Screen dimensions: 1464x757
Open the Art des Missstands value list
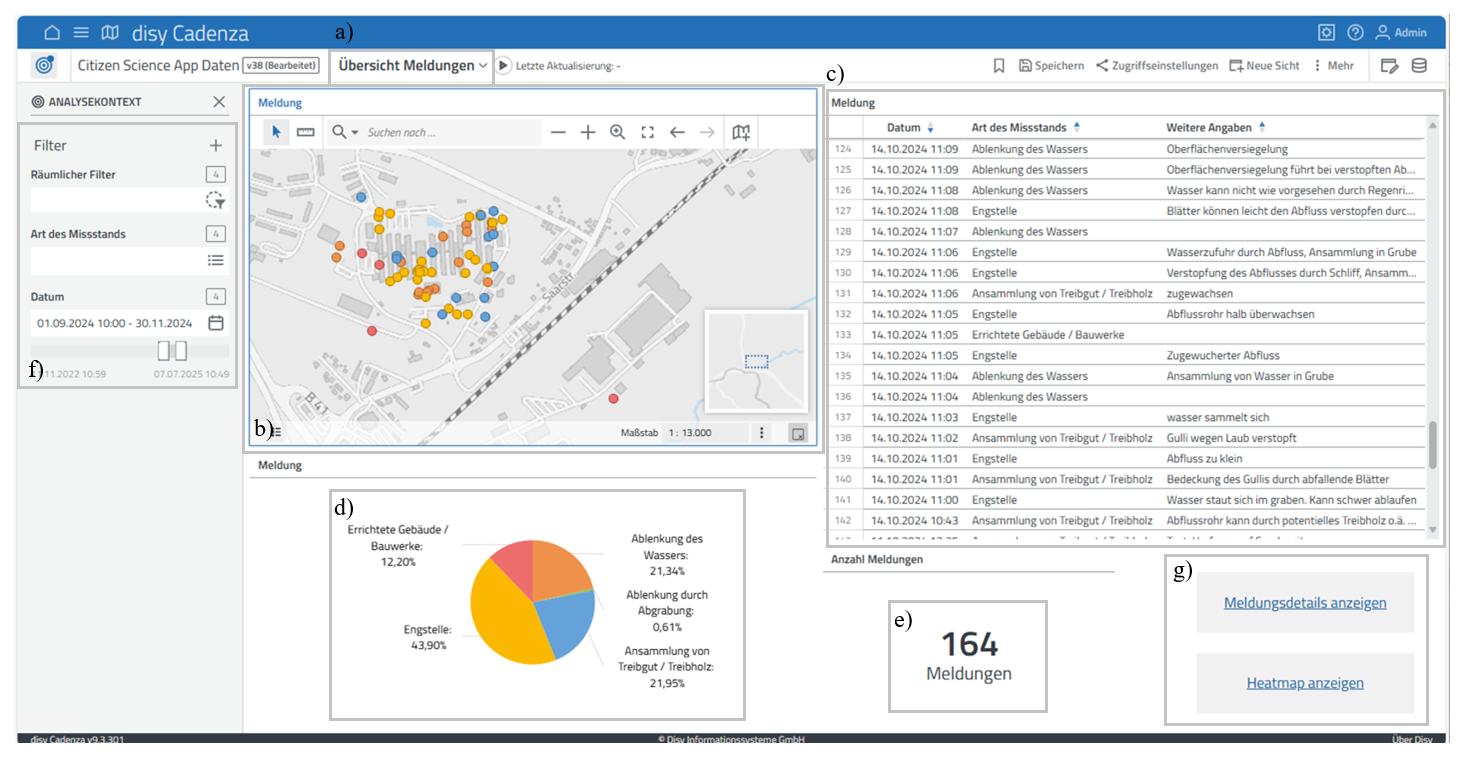click(x=216, y=260)
